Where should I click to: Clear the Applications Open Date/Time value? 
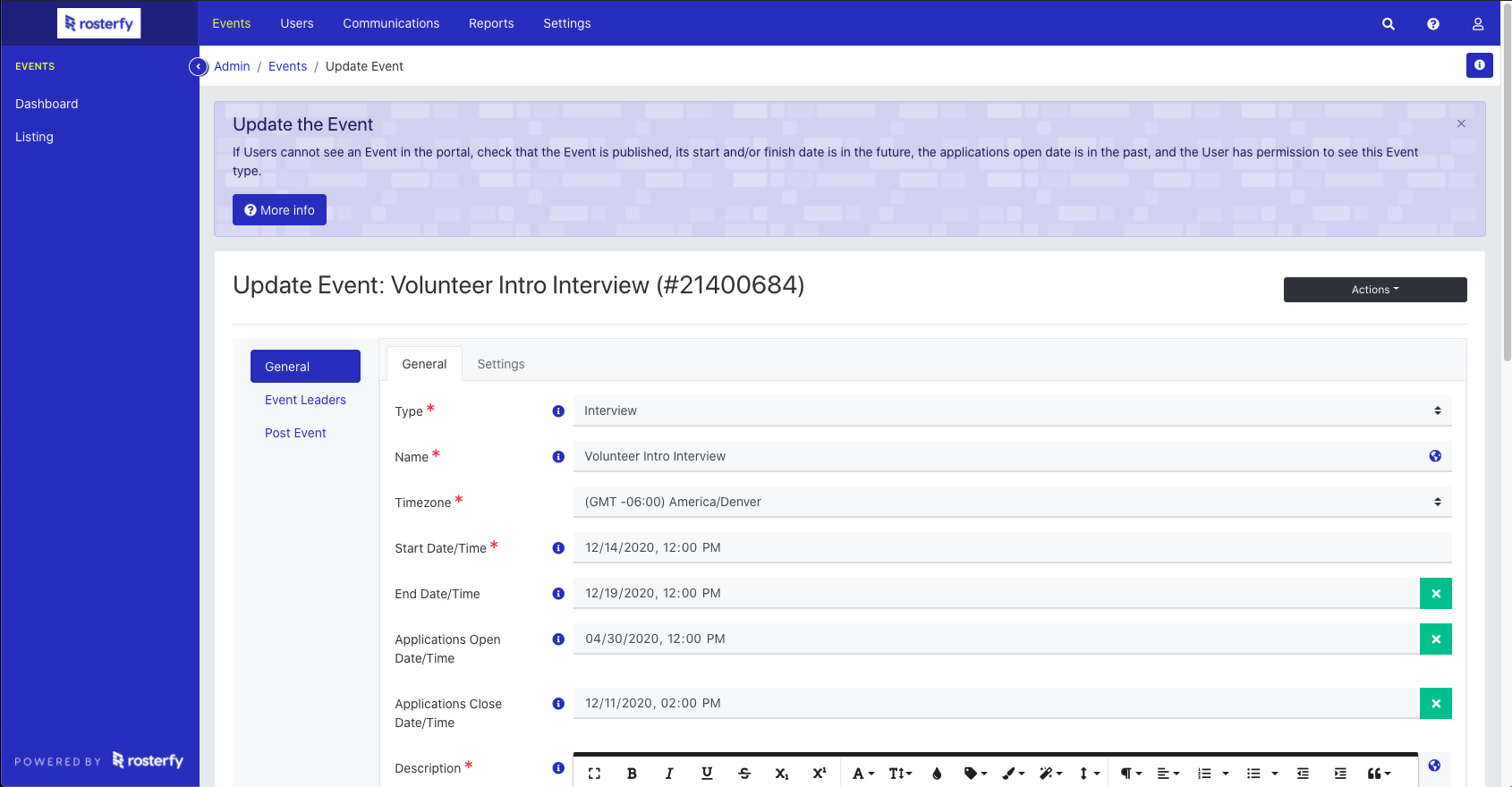tap(1436, 639)
